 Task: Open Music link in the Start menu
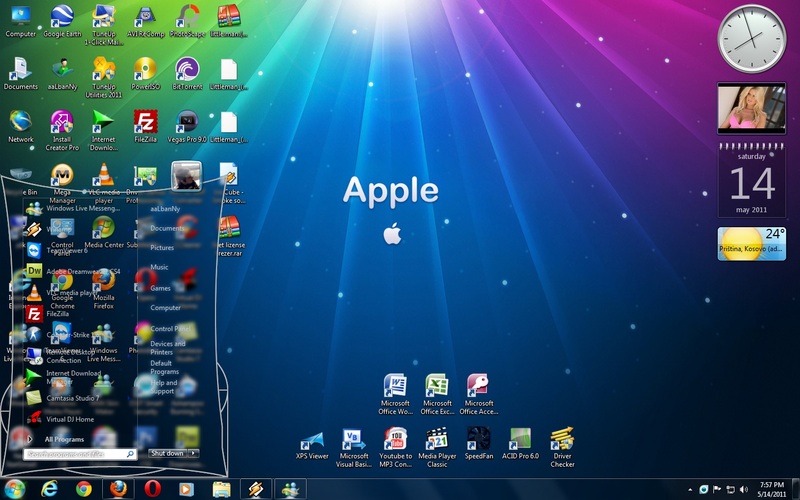(159, 267)
